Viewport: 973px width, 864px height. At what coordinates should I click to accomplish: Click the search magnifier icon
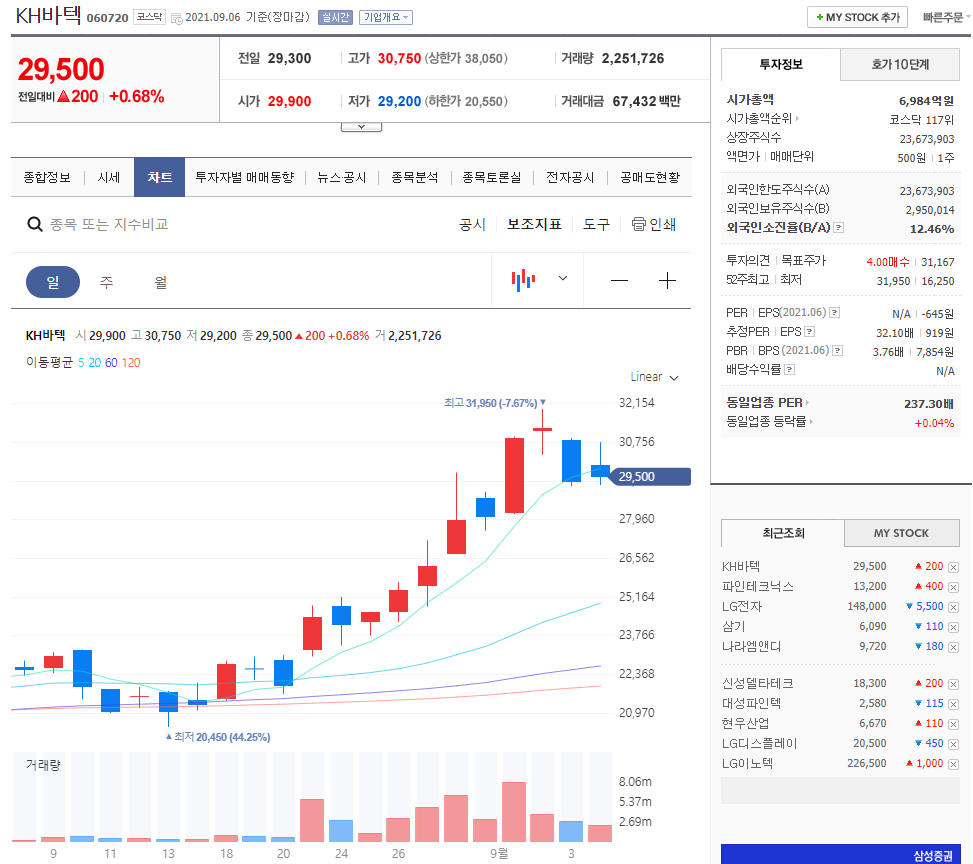[35, 224]
